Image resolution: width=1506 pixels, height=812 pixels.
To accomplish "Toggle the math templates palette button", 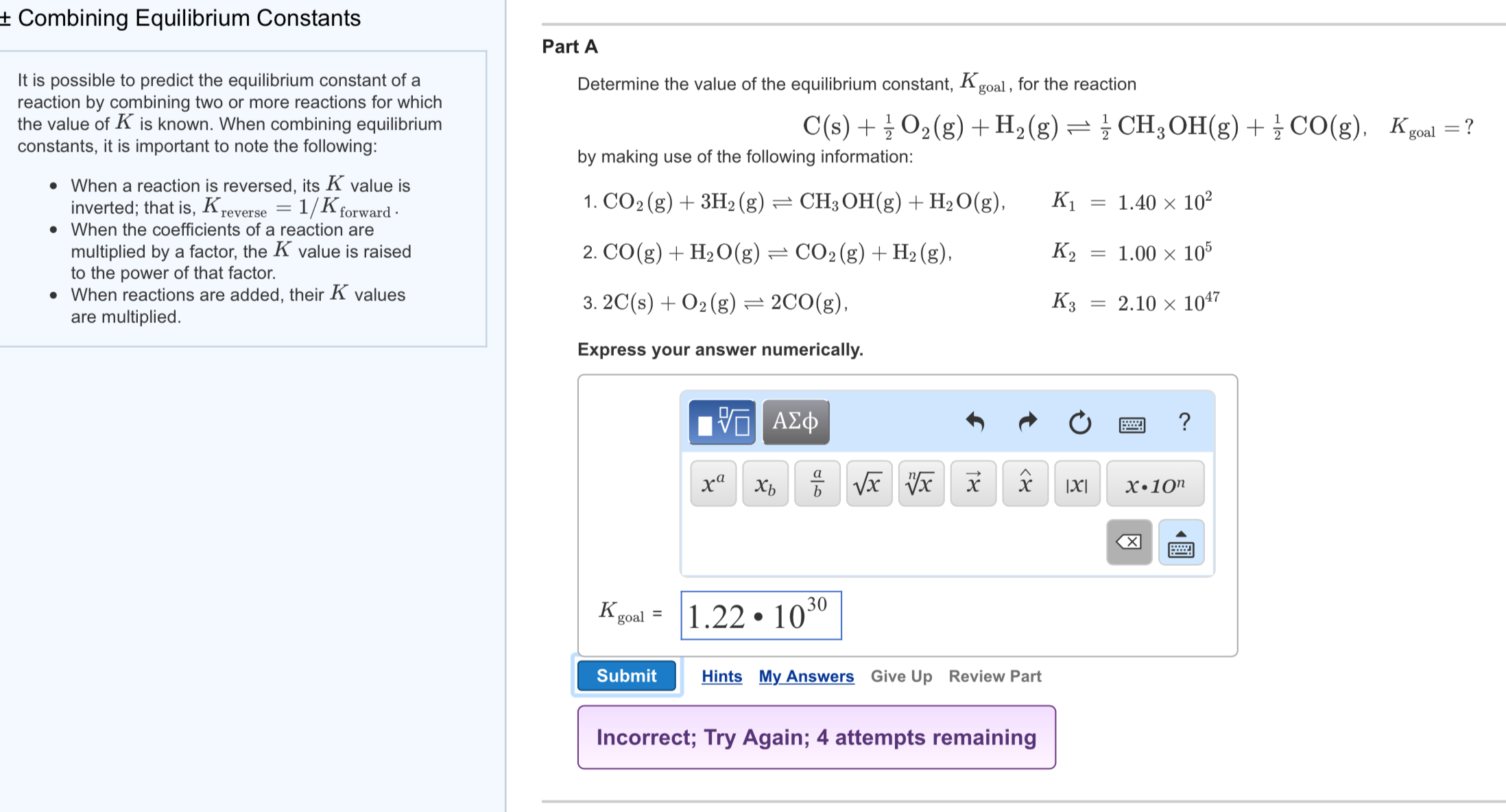I will (721, 422).
